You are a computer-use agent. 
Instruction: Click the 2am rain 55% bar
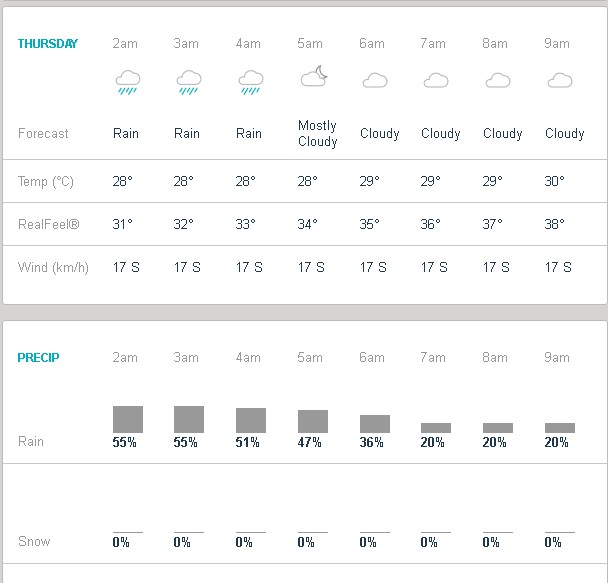[x=128, y=419]
